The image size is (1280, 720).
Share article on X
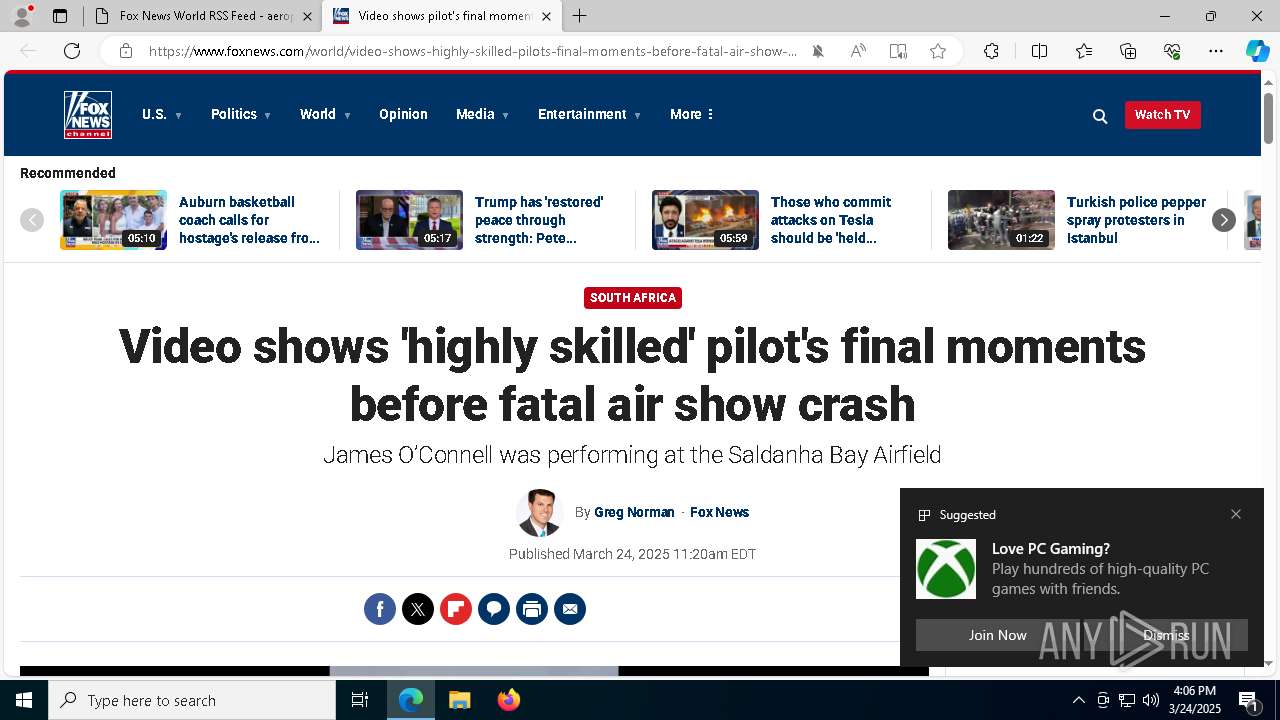click(x=418, y=609)
